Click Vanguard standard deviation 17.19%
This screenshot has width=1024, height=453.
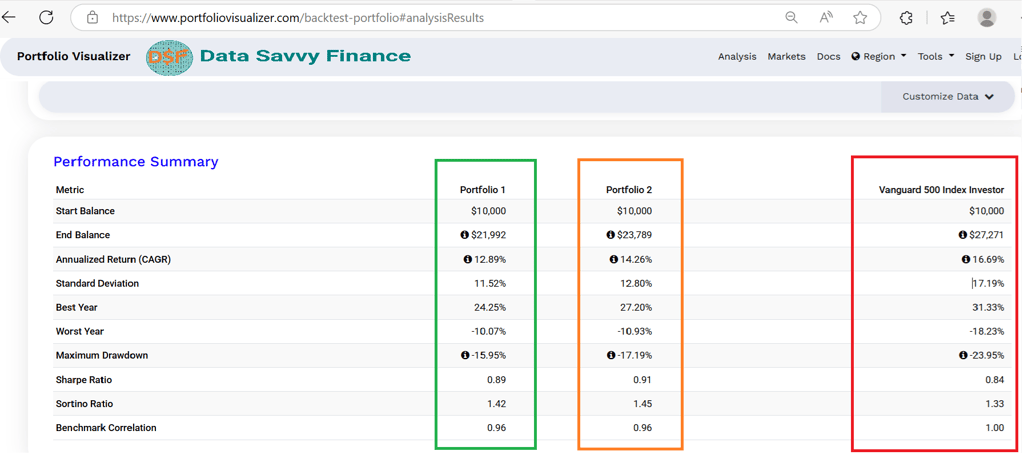989,283
